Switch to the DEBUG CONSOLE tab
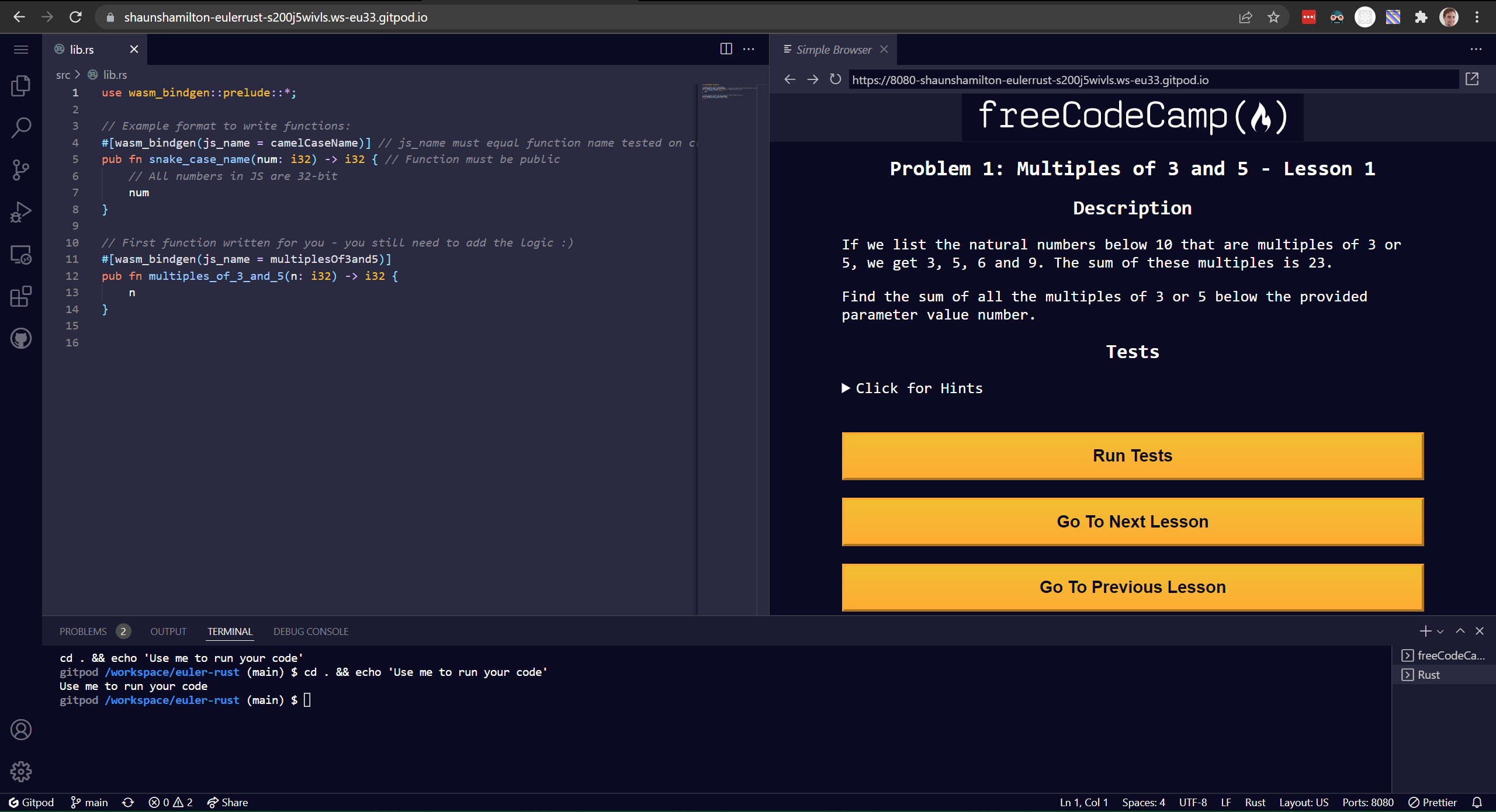The width and height of the screenshot is (1496, 812). (x=310, y=631)
